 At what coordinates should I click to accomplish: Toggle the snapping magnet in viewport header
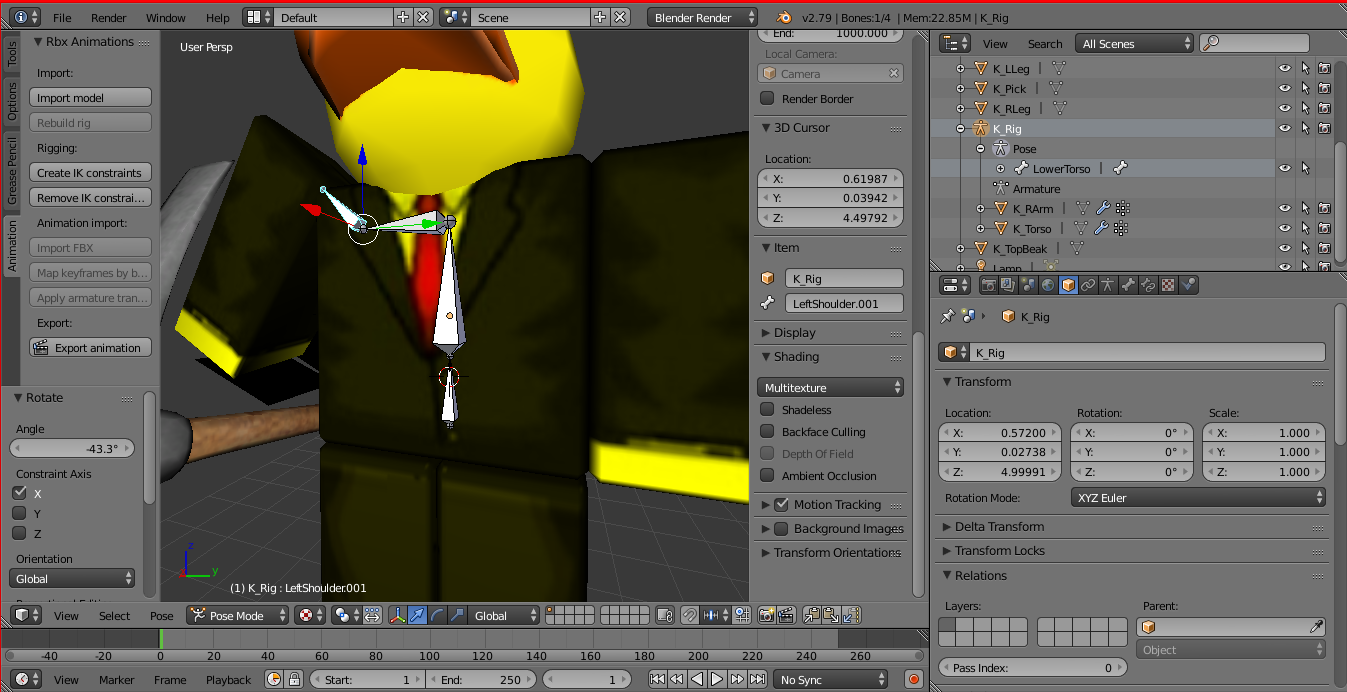click(689, 615)
